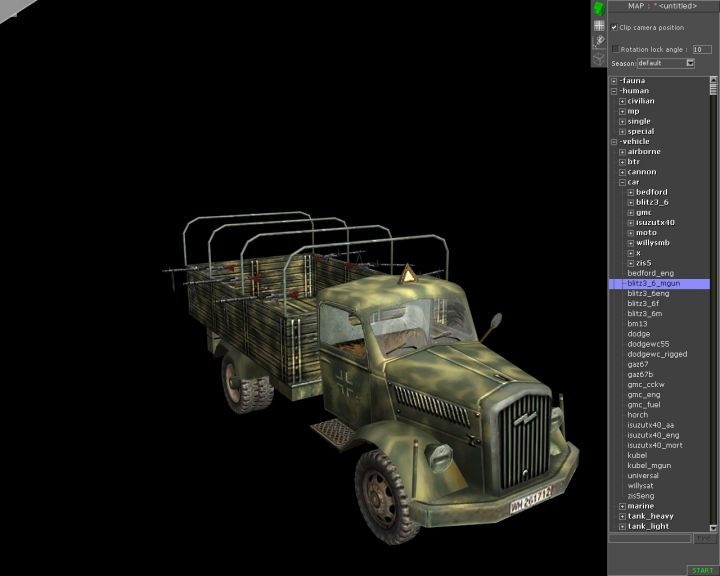Viewport: 720px width, 576px height.
Task: Select the dodgewc55 item in list
Action: (x=648, y=344)
